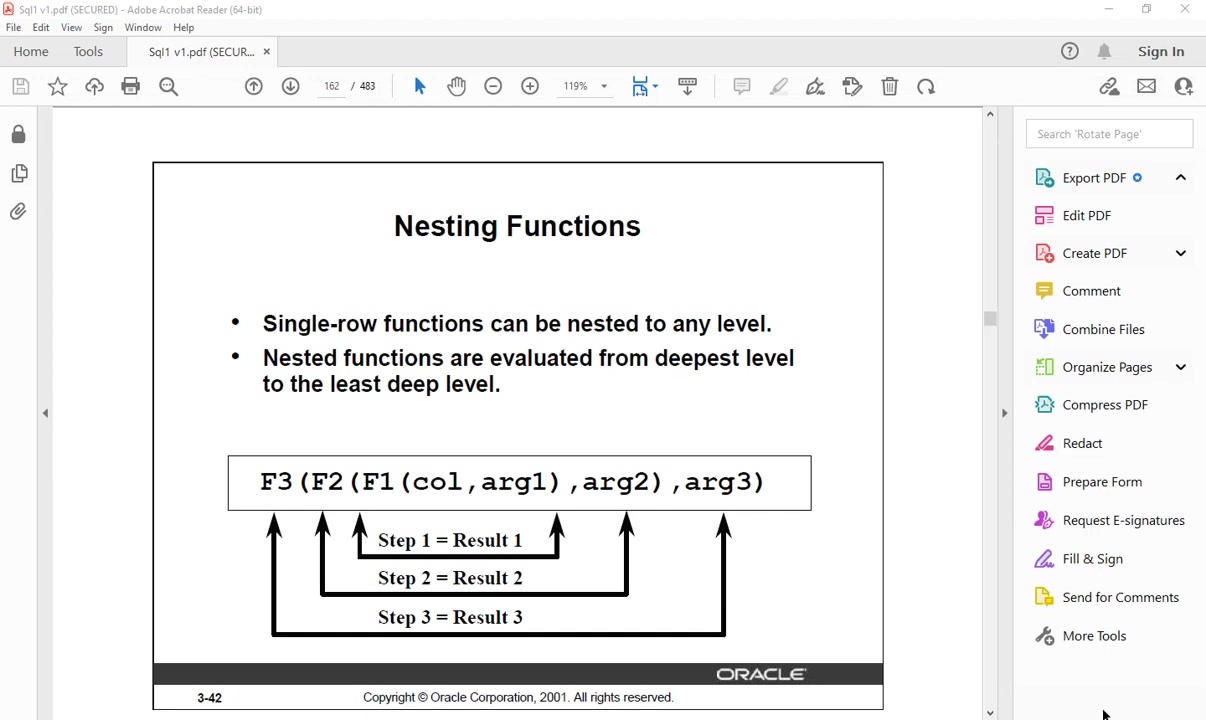The height and width of the screenshot is (720, 1206).
Task: Go to next page arrow
Action: click(x=290, y=87)
